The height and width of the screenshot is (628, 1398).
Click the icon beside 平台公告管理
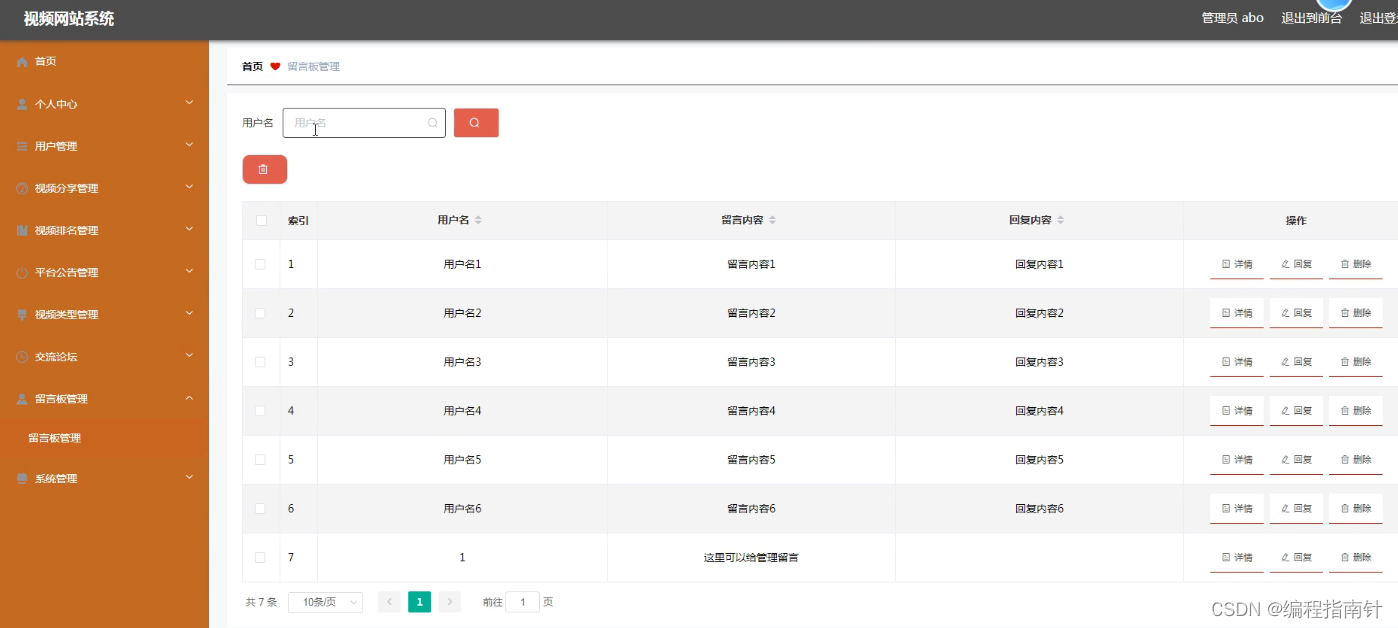pyautogui.click(x=22, y=272)
